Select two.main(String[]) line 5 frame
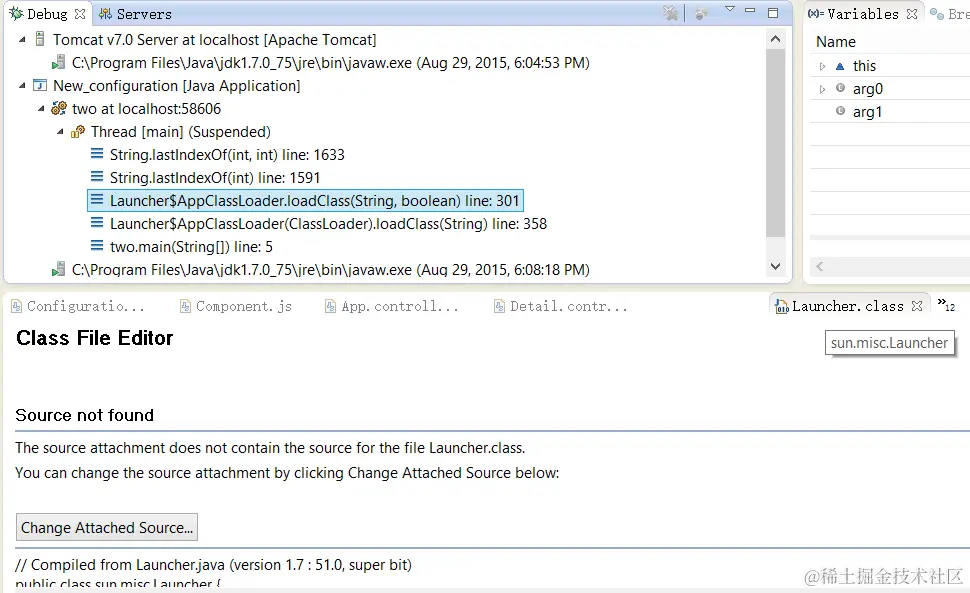The image size is (970, 593). (x=191, y=247)
